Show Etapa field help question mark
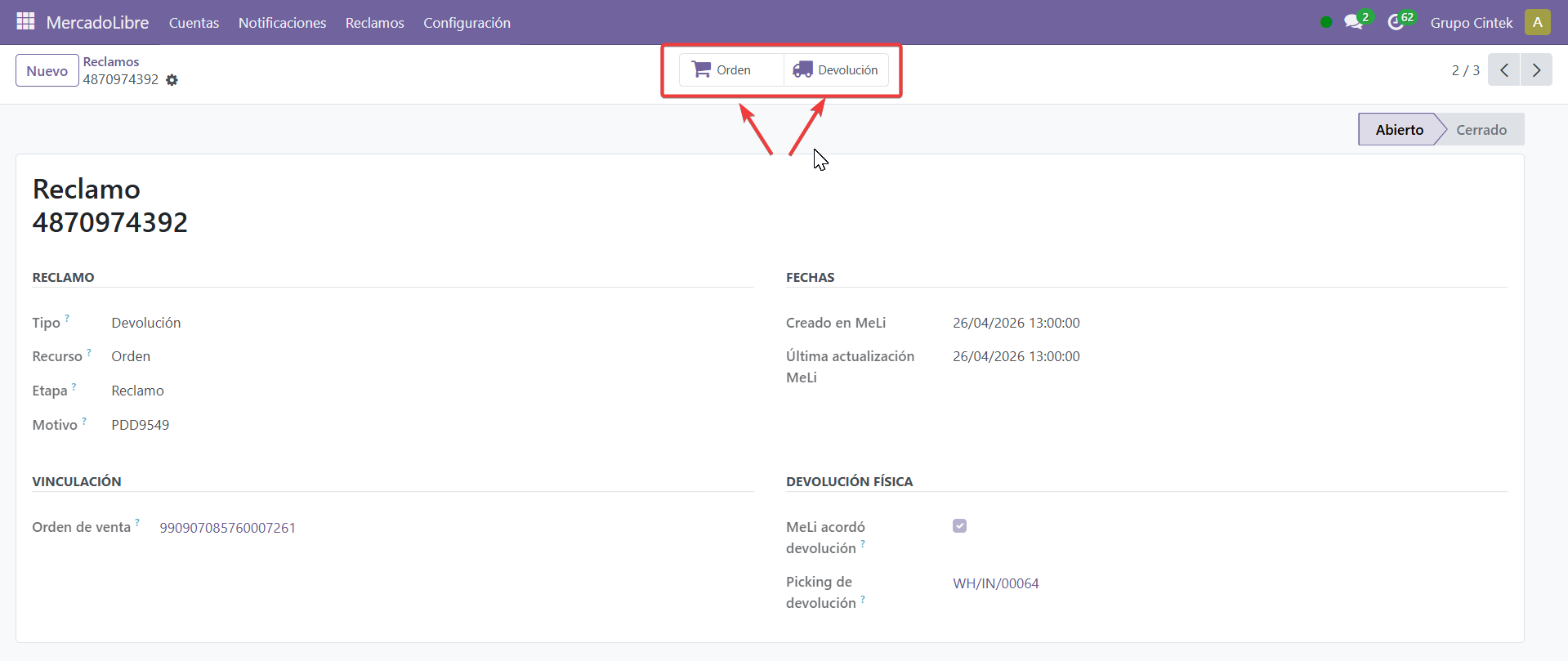Screen dimensions: 1568x661 click(x=74, y=386)
